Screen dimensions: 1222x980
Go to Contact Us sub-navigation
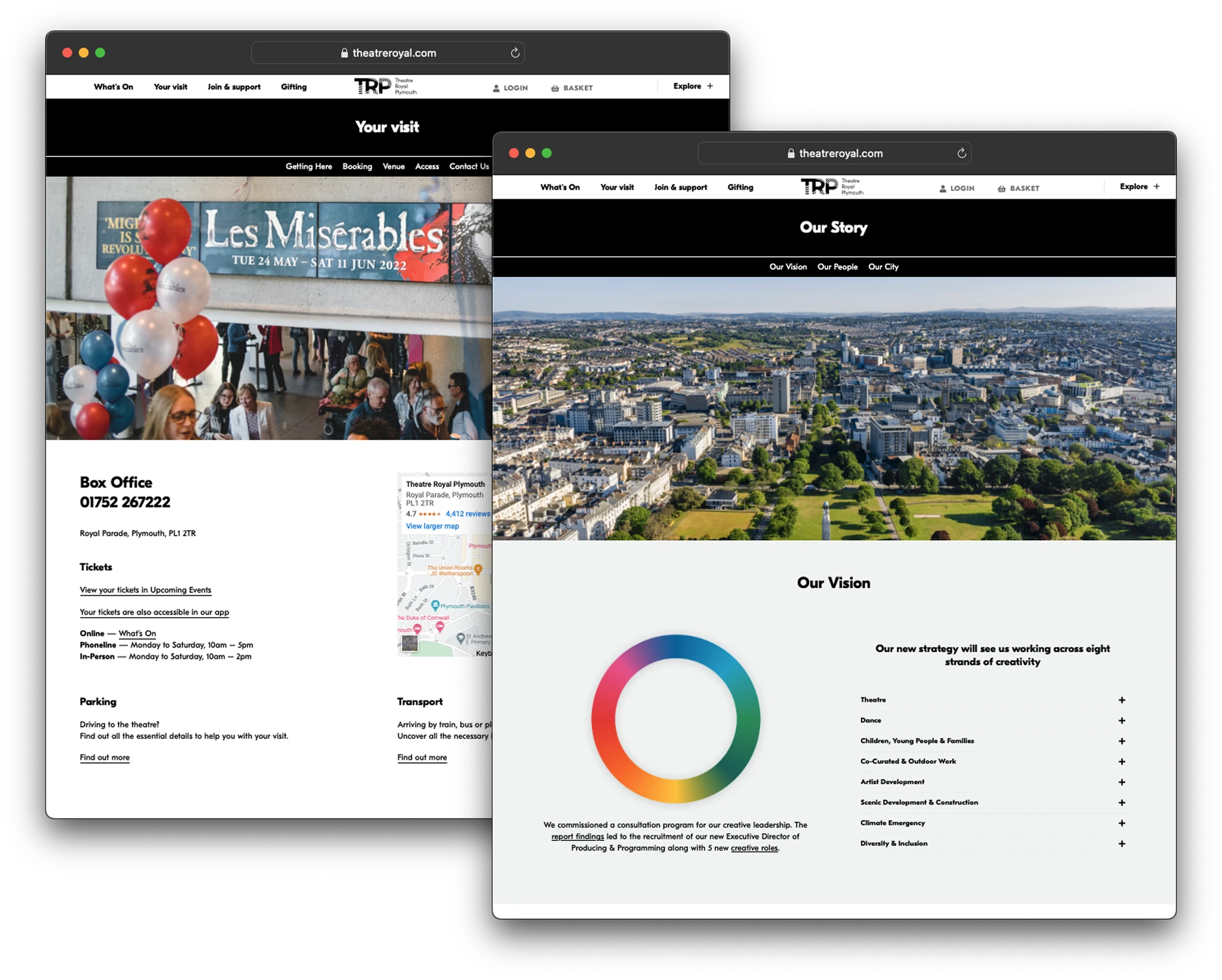point(469,167)
